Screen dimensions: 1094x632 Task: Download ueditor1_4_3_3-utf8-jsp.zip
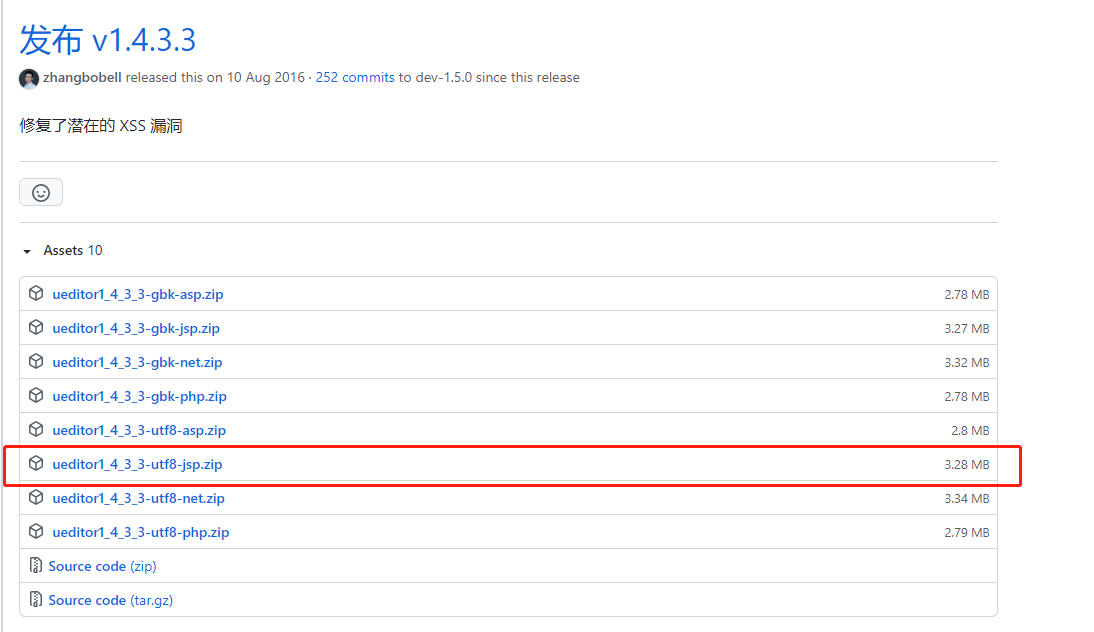tap(137, 465)
